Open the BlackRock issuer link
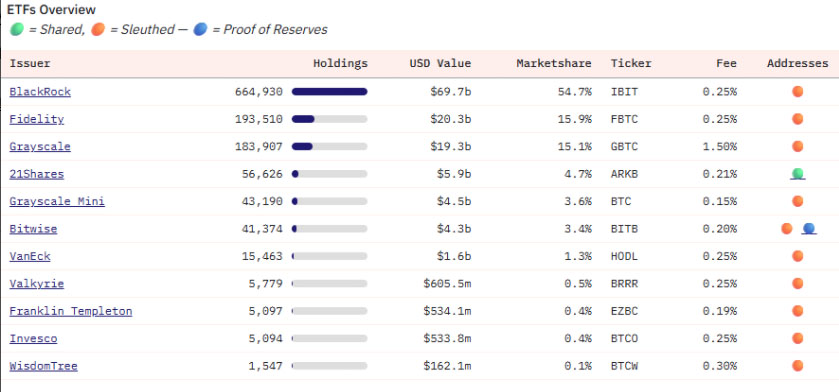Screen dimensions: 839x392 [x=40, y=91]
